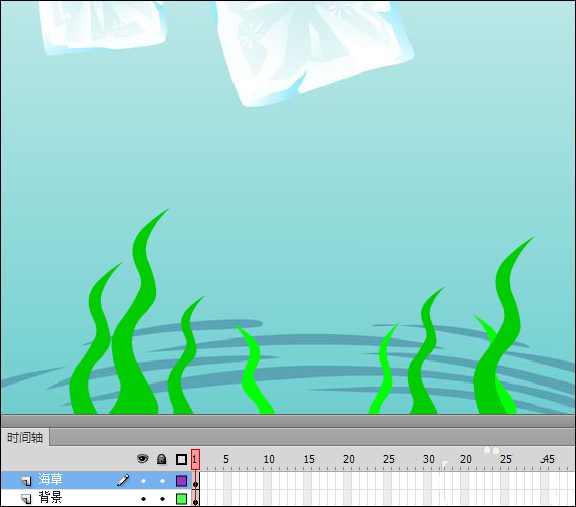
Task: Click the eye show/hide all layers icon
Action: pyautogui.click(x=143, y=459)
